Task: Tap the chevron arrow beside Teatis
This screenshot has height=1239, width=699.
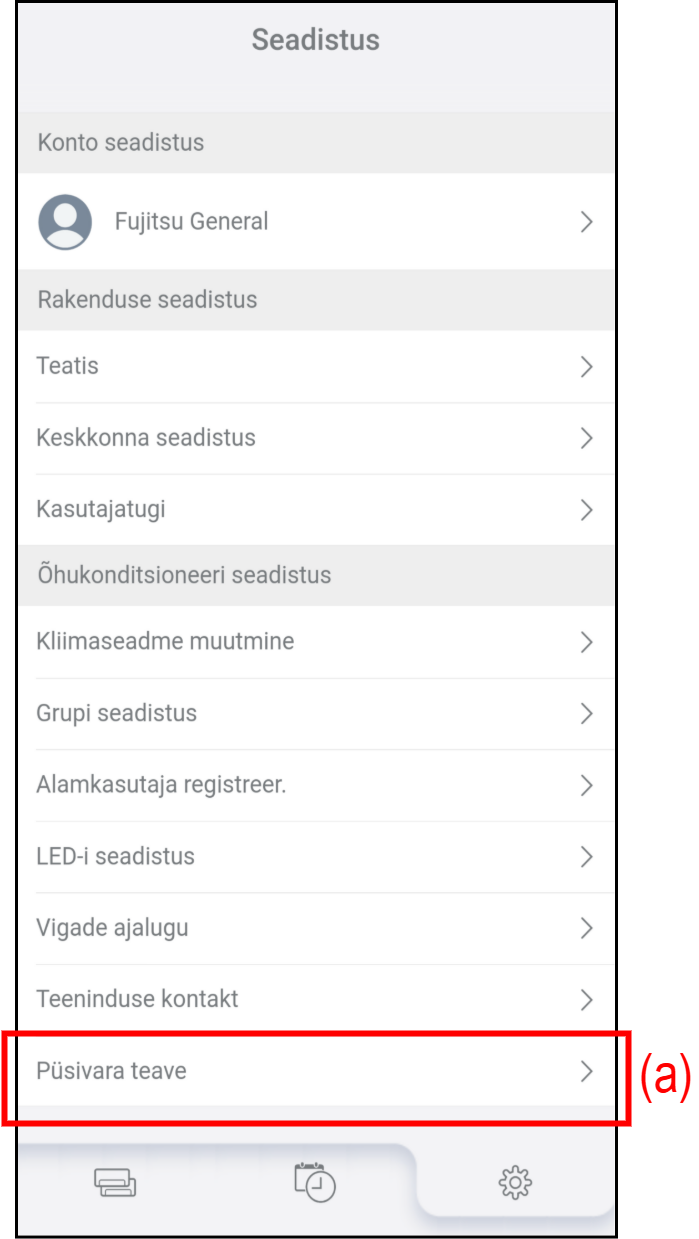Action: 587,367
